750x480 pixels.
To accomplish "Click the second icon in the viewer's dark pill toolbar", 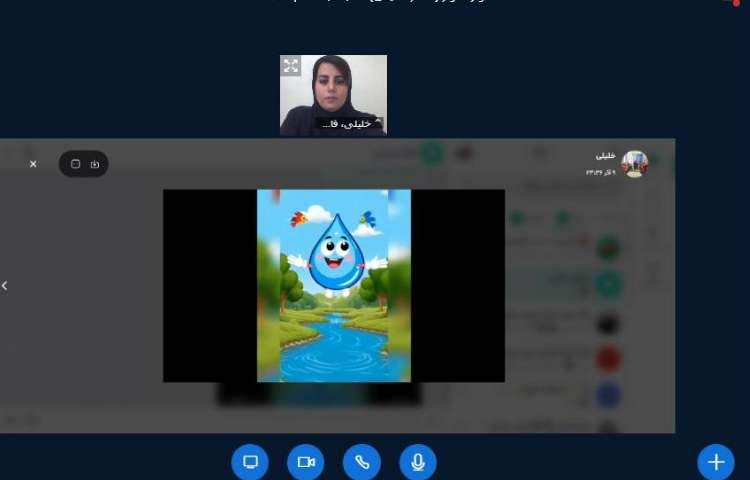I will click(95, 164).
